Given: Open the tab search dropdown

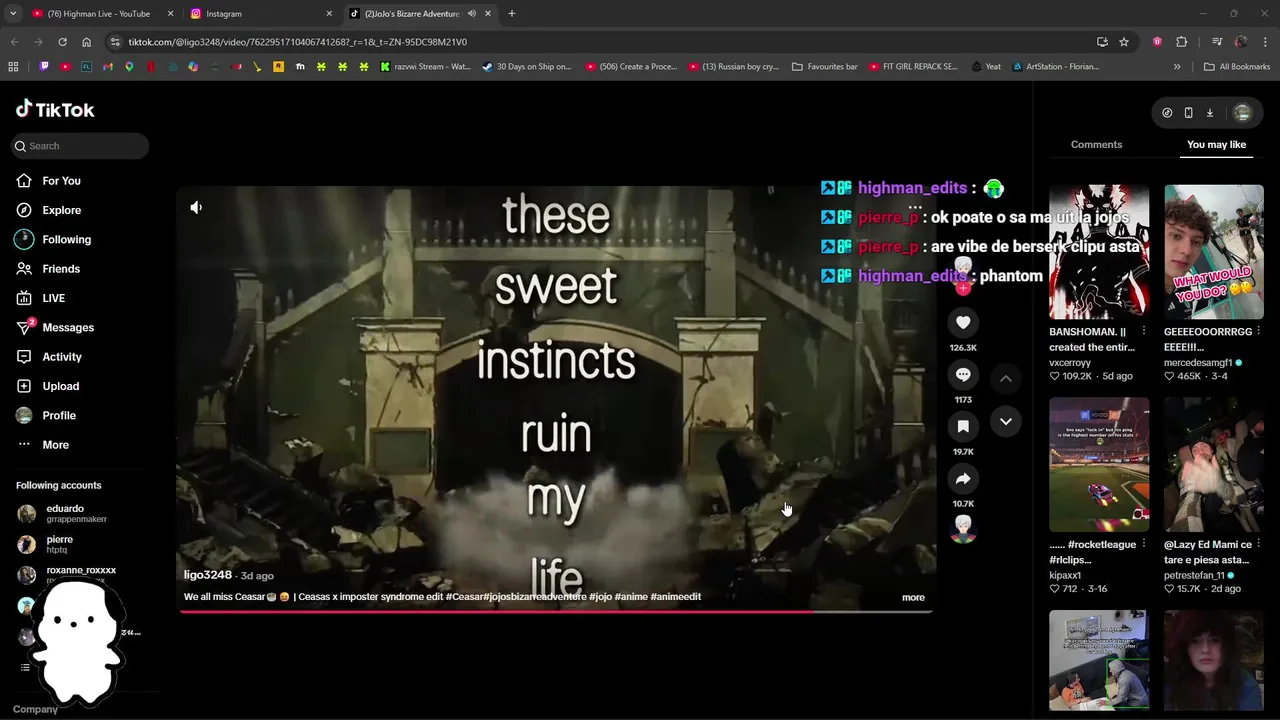Looking at the screenshot, I should tap(13, 14).
